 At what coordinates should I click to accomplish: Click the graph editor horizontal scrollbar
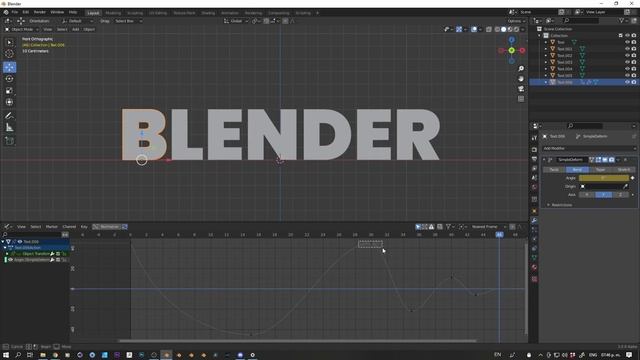(297, 341)
